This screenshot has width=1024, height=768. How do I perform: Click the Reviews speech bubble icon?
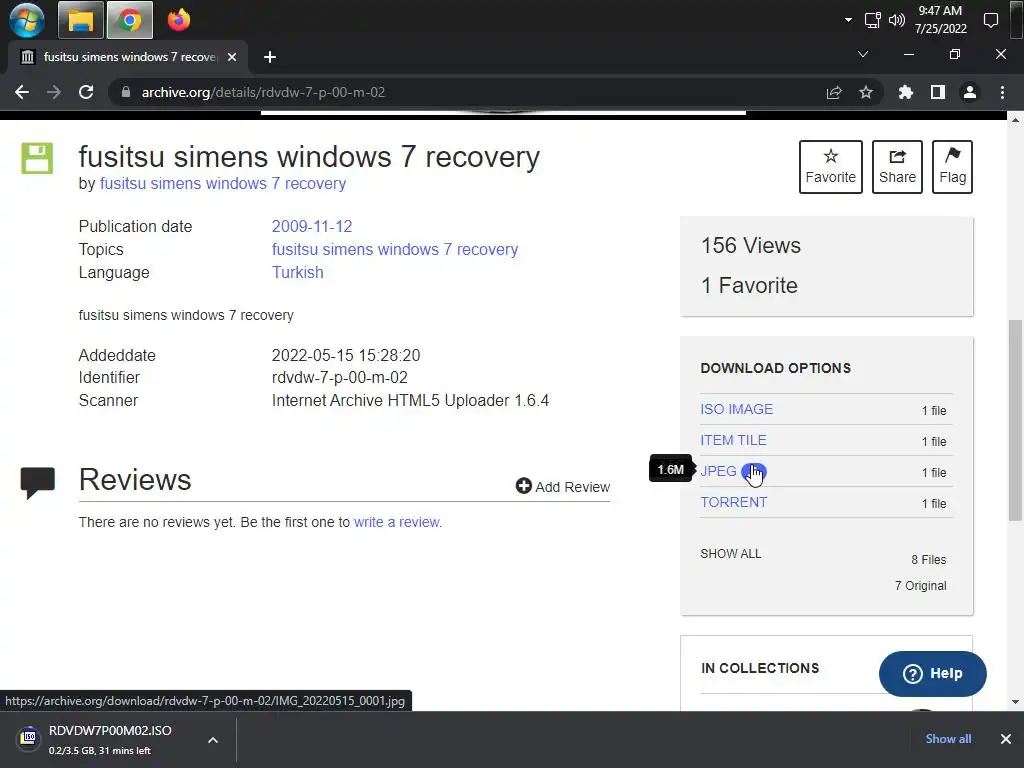pyautogui.click(x=38, y=483)
